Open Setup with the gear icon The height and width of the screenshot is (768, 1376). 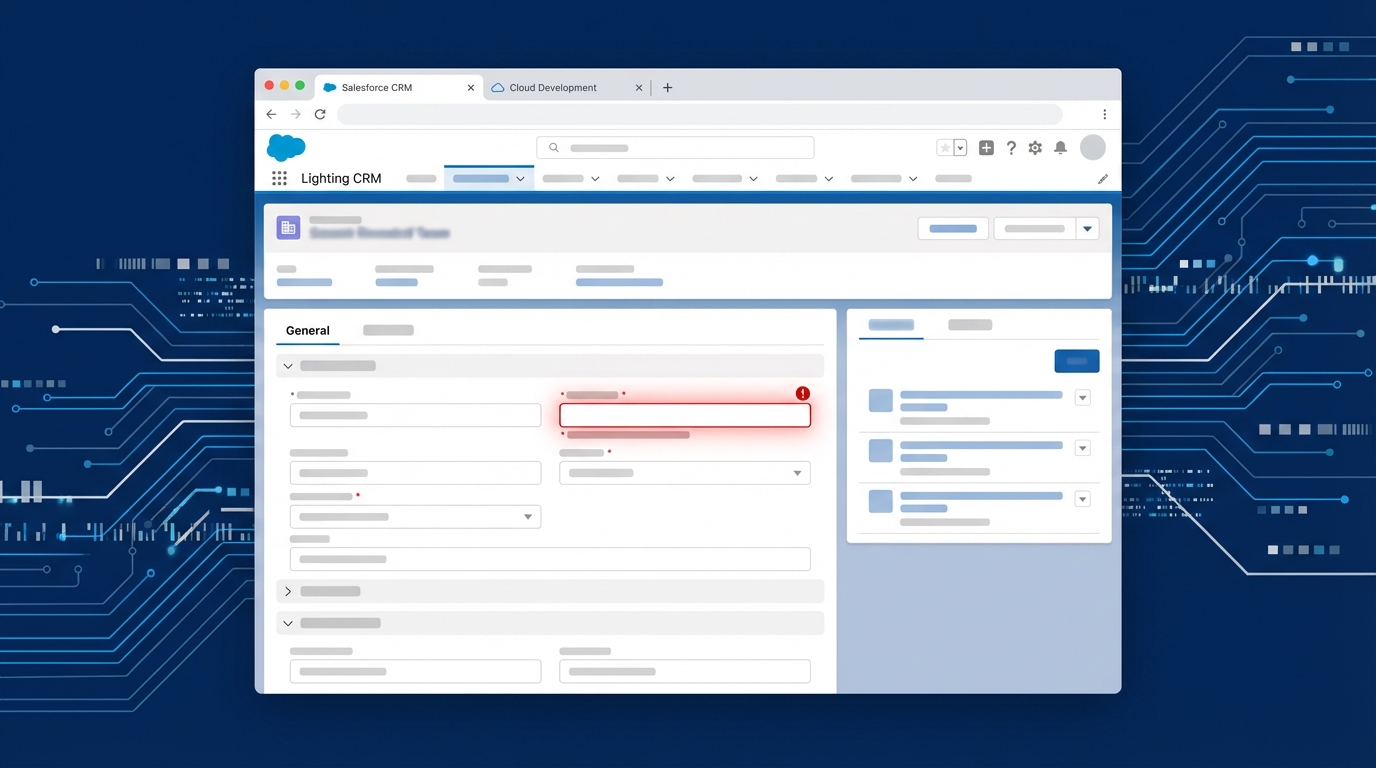point(1035,147)
